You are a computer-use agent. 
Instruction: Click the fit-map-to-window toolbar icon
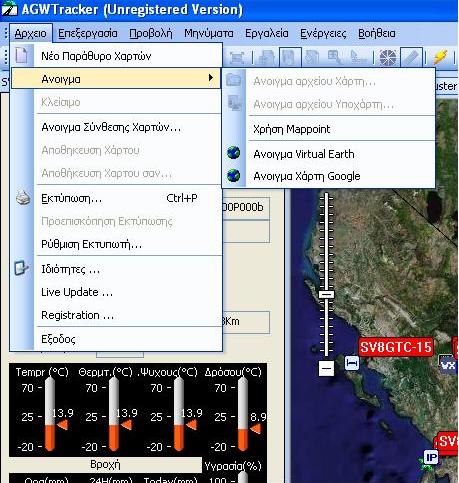pos(237,58)
